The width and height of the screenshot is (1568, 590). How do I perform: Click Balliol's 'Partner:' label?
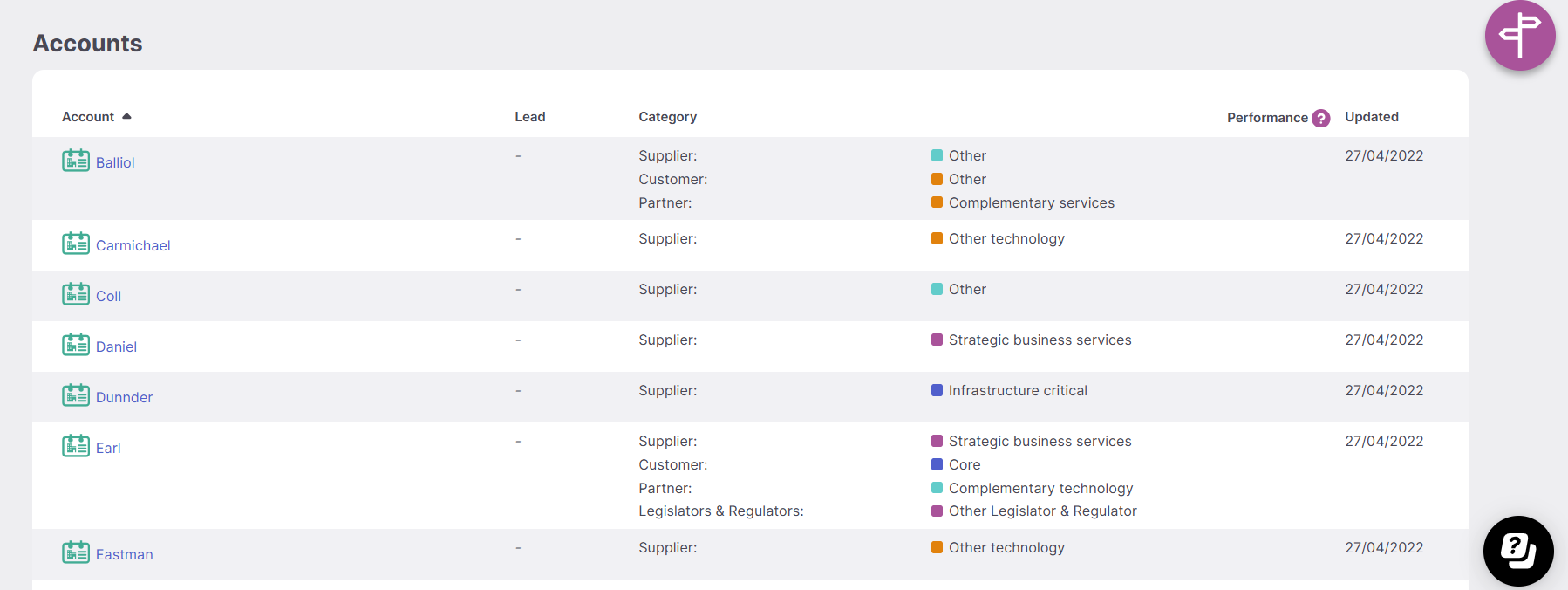665,202
